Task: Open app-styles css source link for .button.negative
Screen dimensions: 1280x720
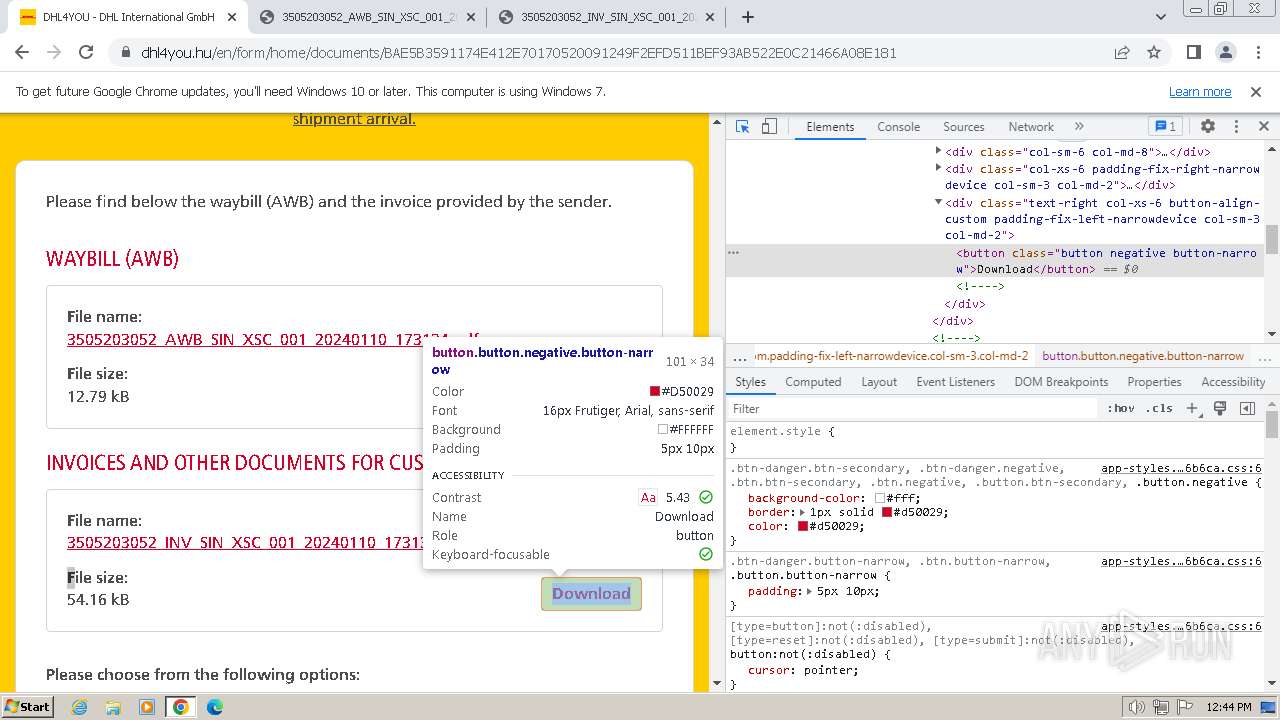Action: pyautogui.click(x=1181, y=468)
